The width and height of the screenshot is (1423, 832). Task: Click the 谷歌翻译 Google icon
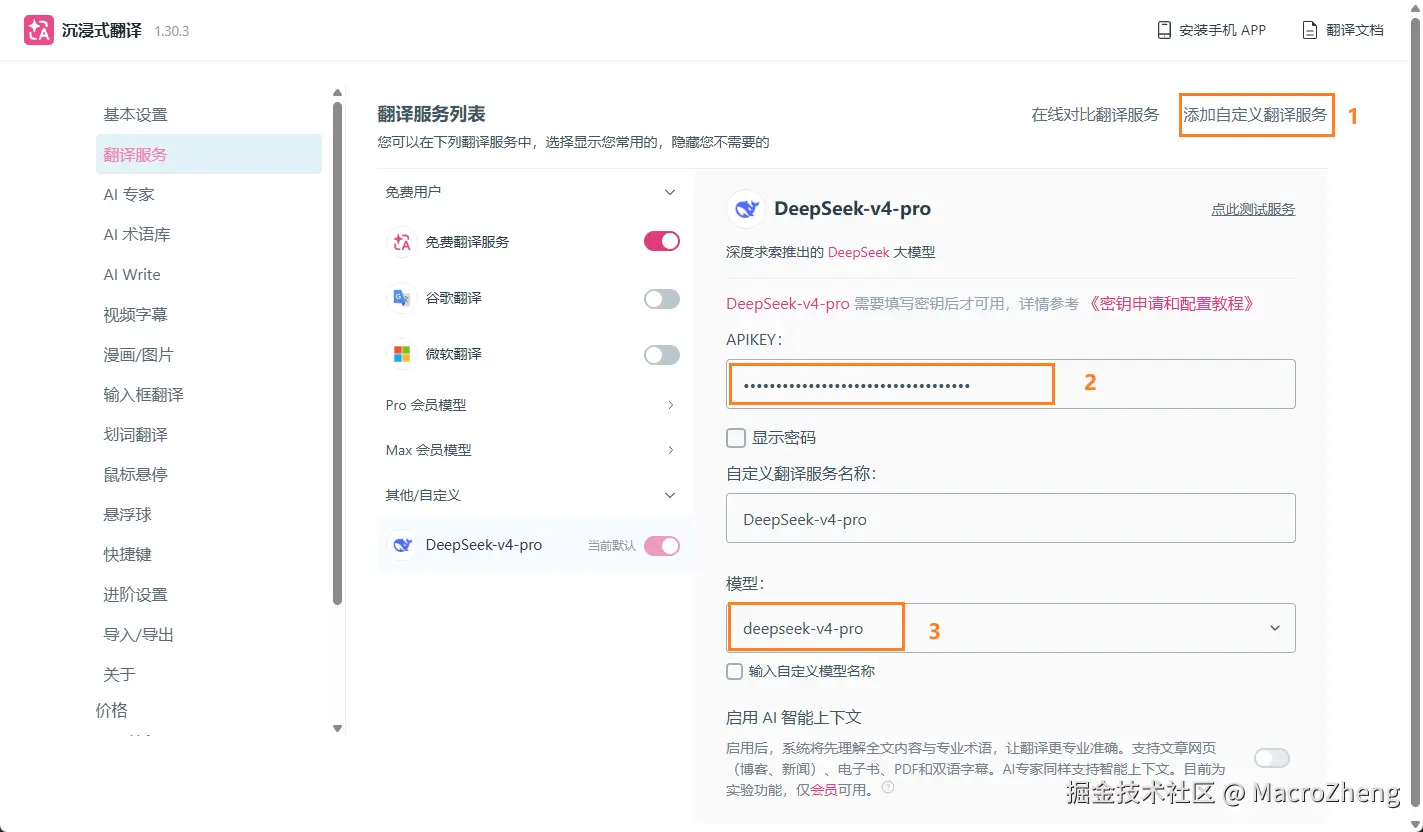point(402,298)
